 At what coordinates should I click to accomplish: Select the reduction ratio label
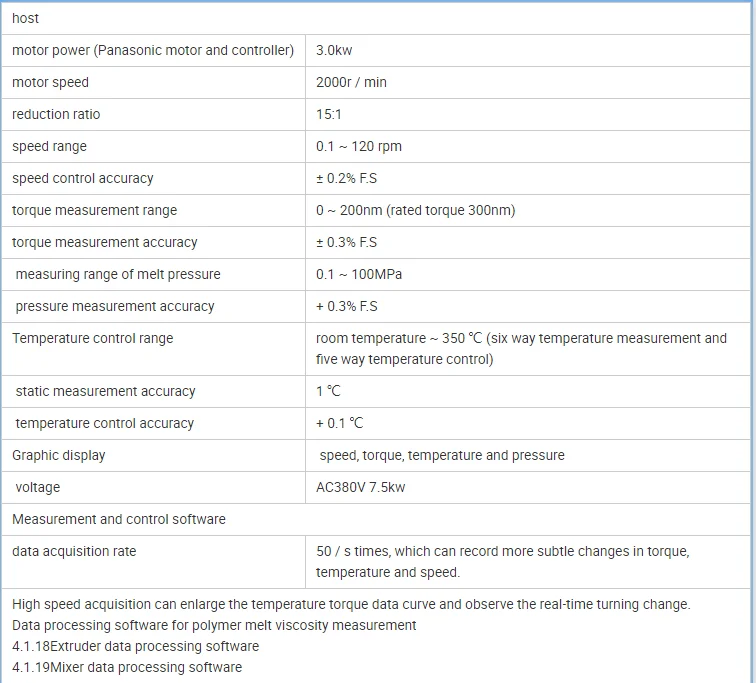(56, 114)
